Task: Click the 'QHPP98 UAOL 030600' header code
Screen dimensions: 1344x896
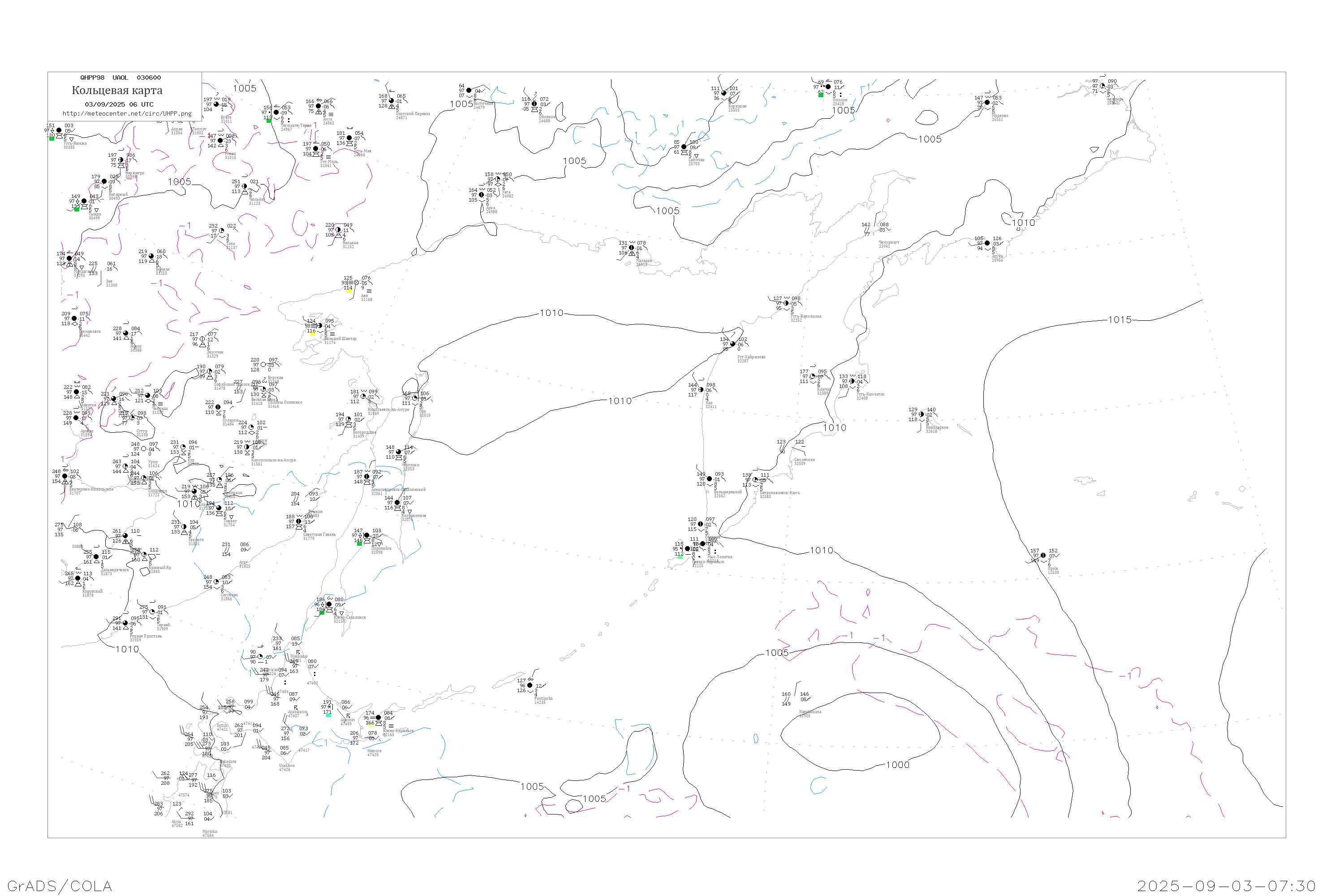Action: (121, 78)
